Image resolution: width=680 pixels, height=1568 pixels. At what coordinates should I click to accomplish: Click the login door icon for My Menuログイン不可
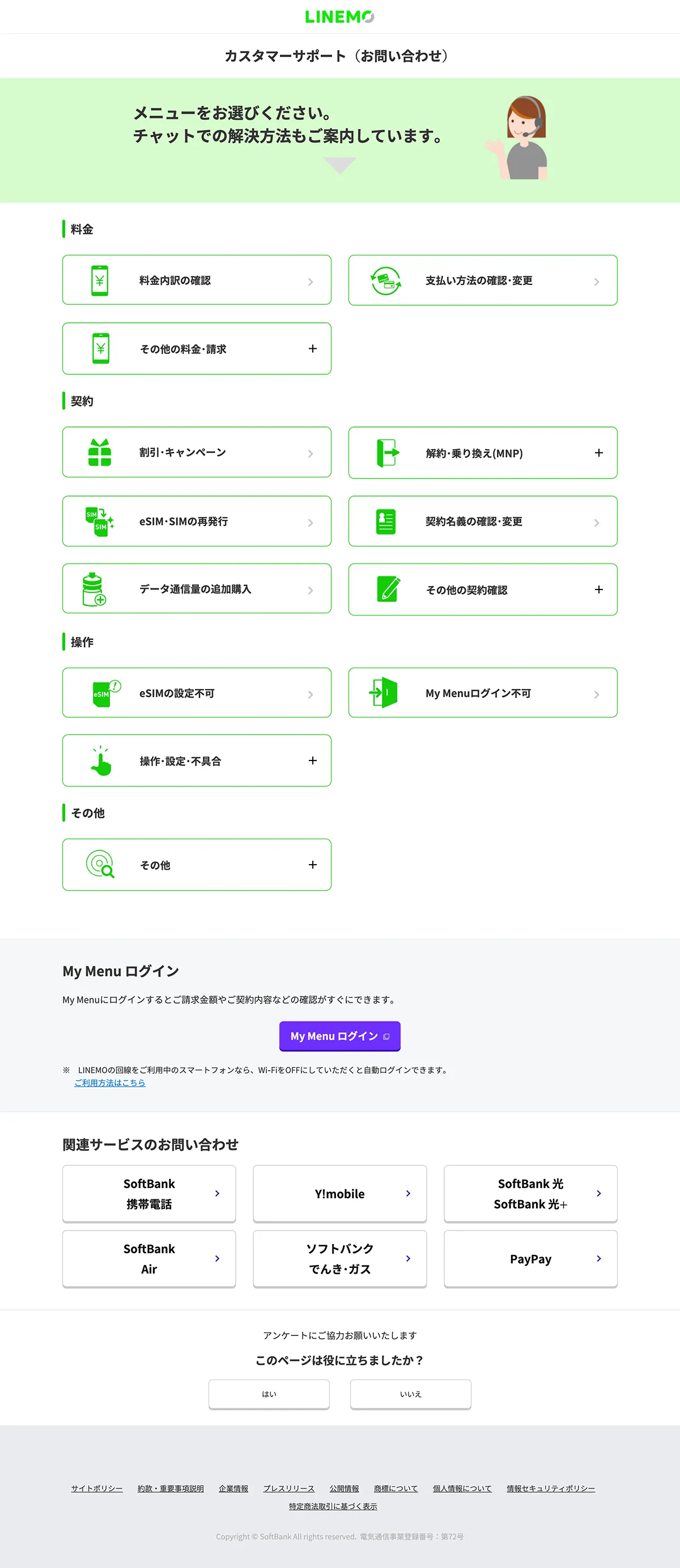pyautogui.click(x=383, y=693)
